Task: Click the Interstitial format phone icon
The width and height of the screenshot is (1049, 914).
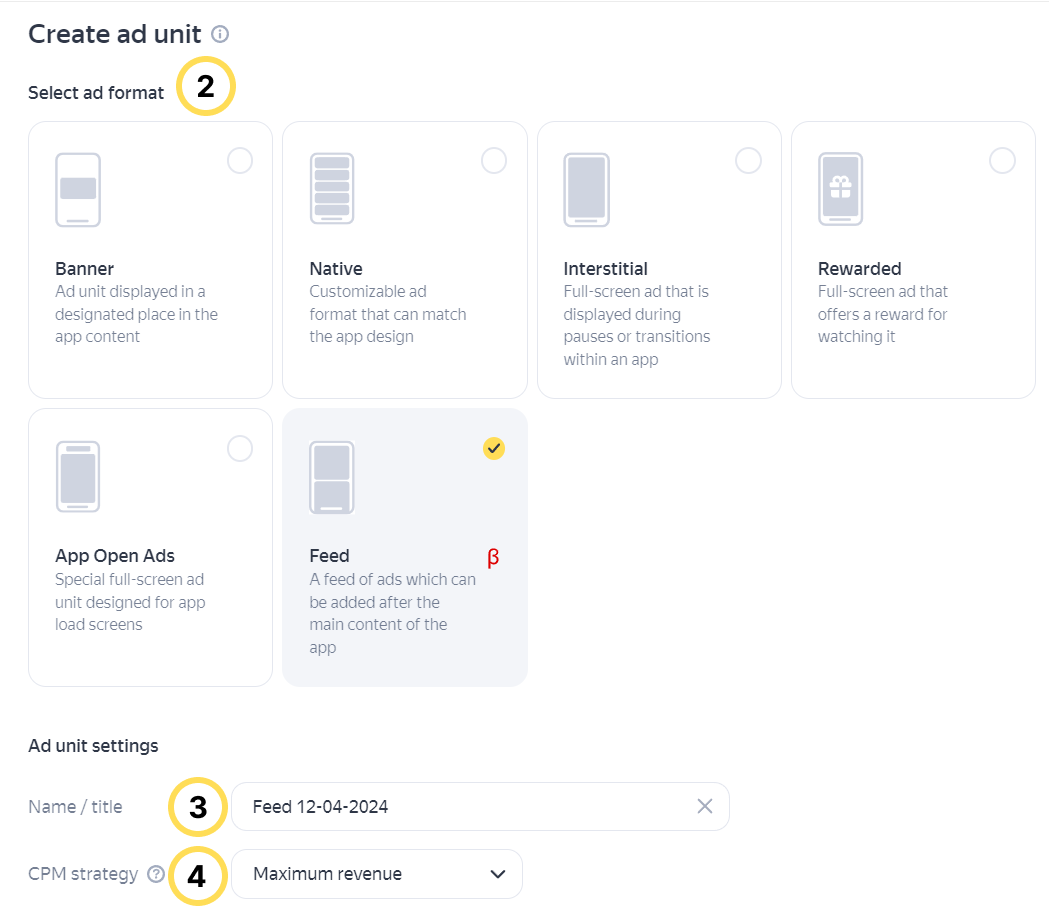Action: (x=586, y=189)
